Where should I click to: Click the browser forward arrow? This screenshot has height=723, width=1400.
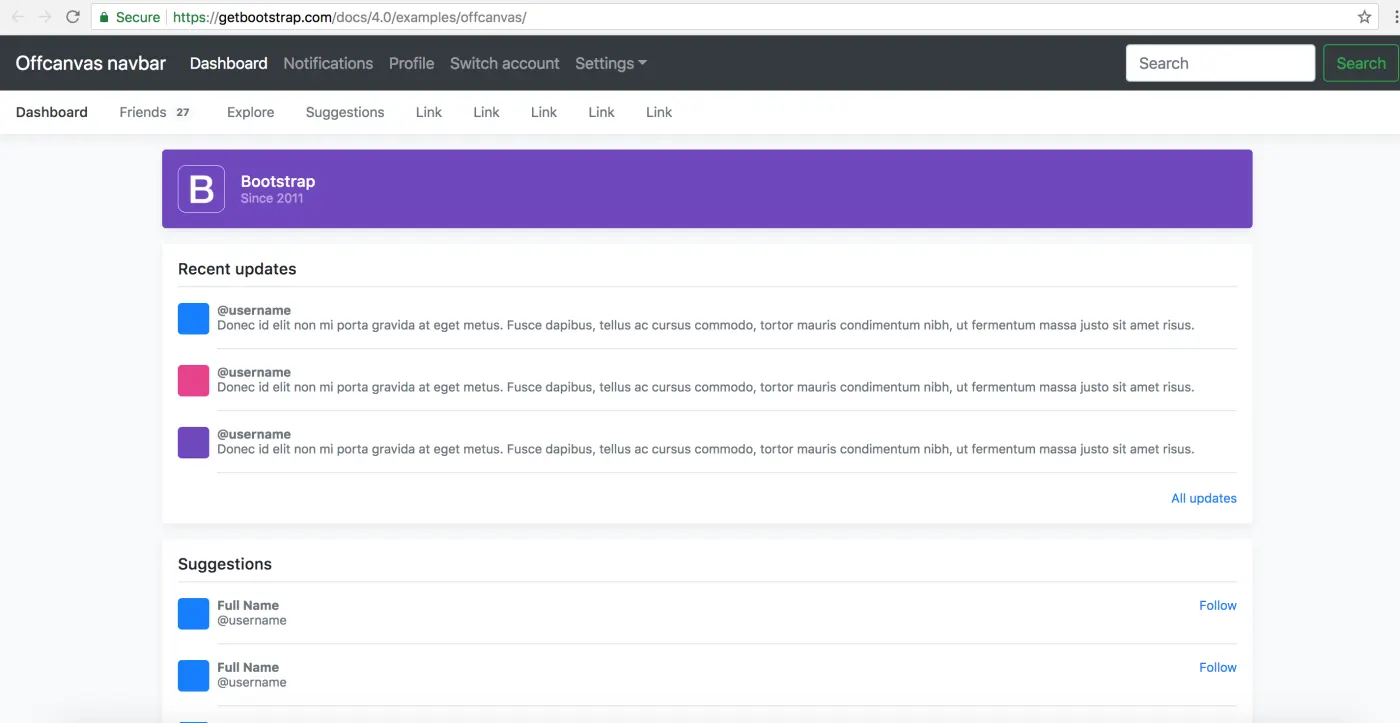point(45,17)
